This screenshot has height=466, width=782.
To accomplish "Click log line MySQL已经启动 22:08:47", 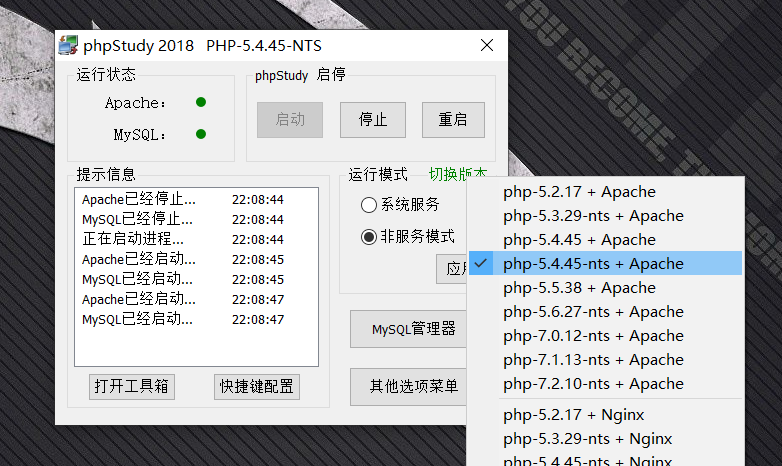I will [183, 319].
